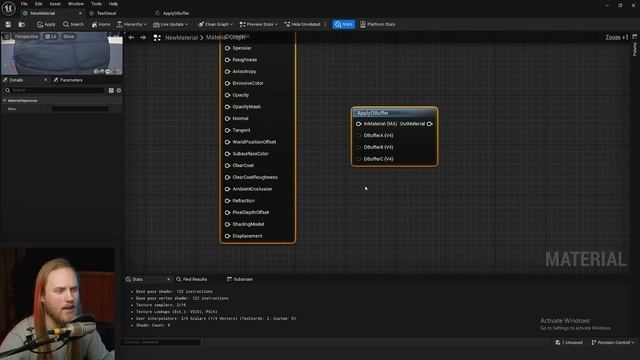Switch to the Parameters tab
The image size is (640, 360).
click(68, 80)
